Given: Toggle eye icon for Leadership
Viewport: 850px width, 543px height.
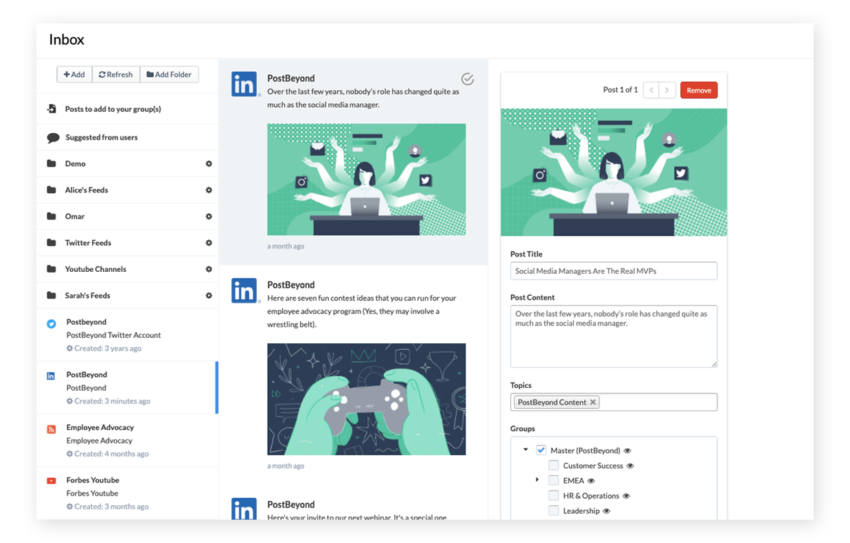Looking at the screenshot, I should 607,511.
